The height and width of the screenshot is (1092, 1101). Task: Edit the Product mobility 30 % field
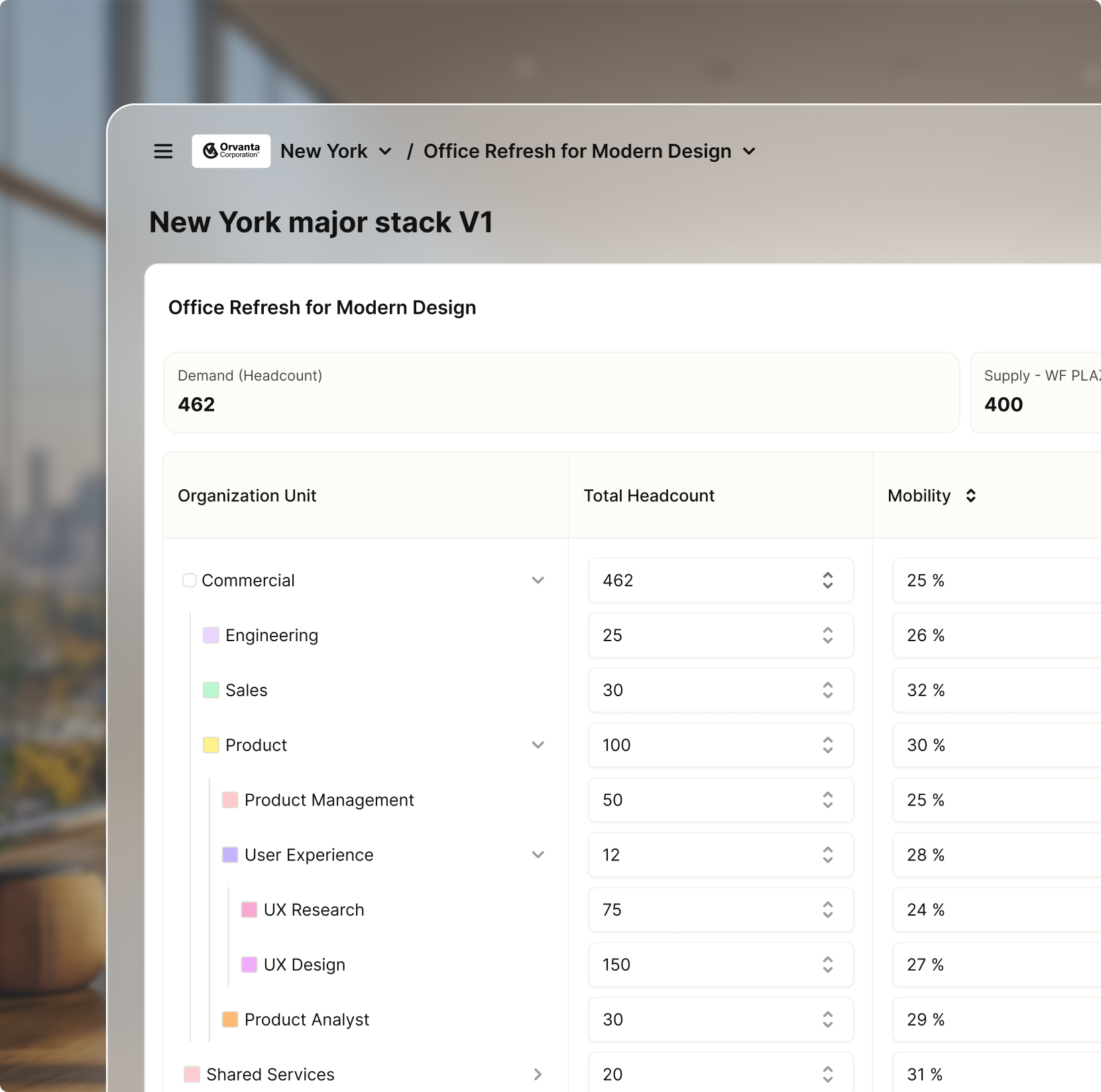click(x=996, y=745)
